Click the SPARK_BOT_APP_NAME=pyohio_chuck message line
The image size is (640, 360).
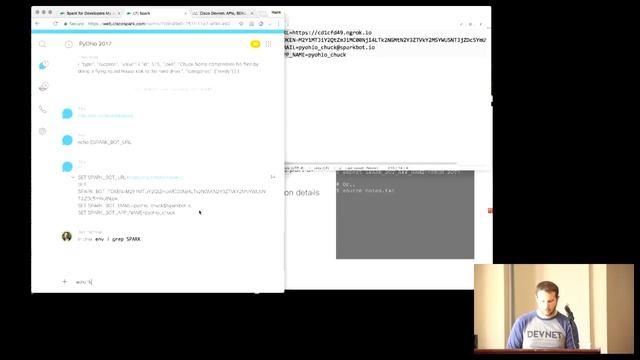[126, 213]
